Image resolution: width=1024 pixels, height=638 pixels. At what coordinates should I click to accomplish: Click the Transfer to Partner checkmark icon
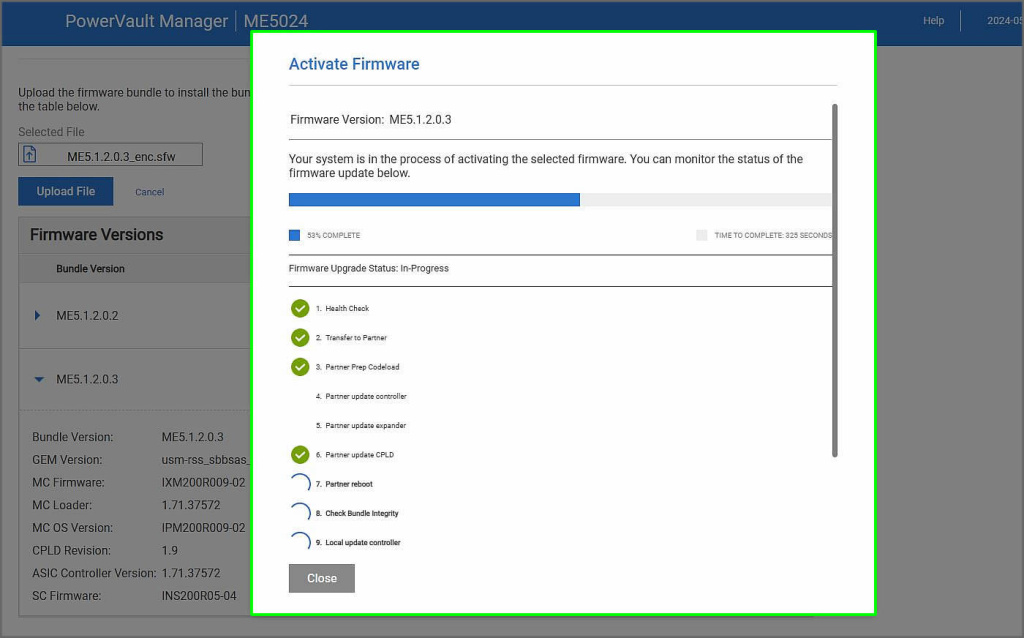coord(300,338)
